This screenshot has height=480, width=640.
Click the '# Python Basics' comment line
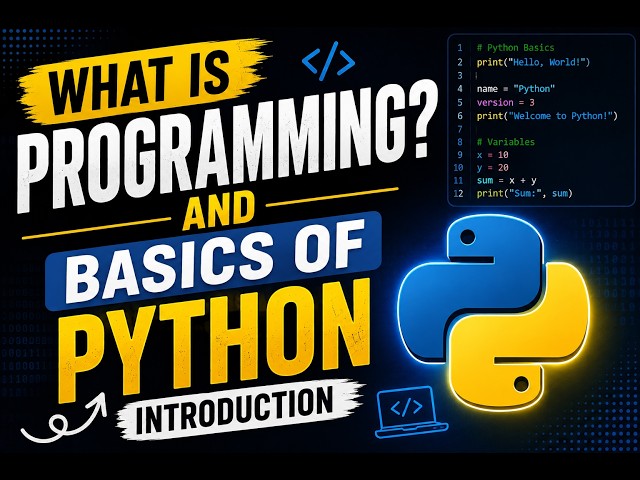click(x=516, y=48)
